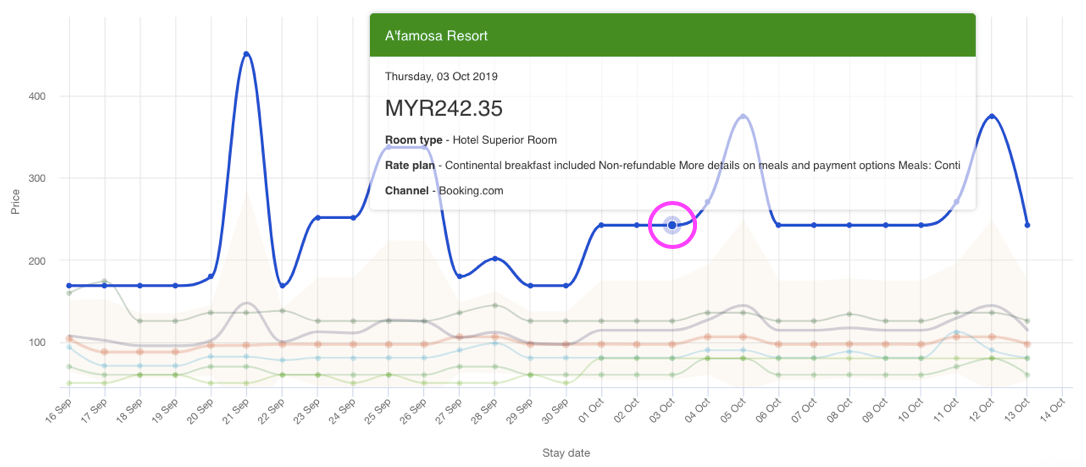
Task: Click the blue line data point for 16 Sep
Action: [x=69, y=285]
